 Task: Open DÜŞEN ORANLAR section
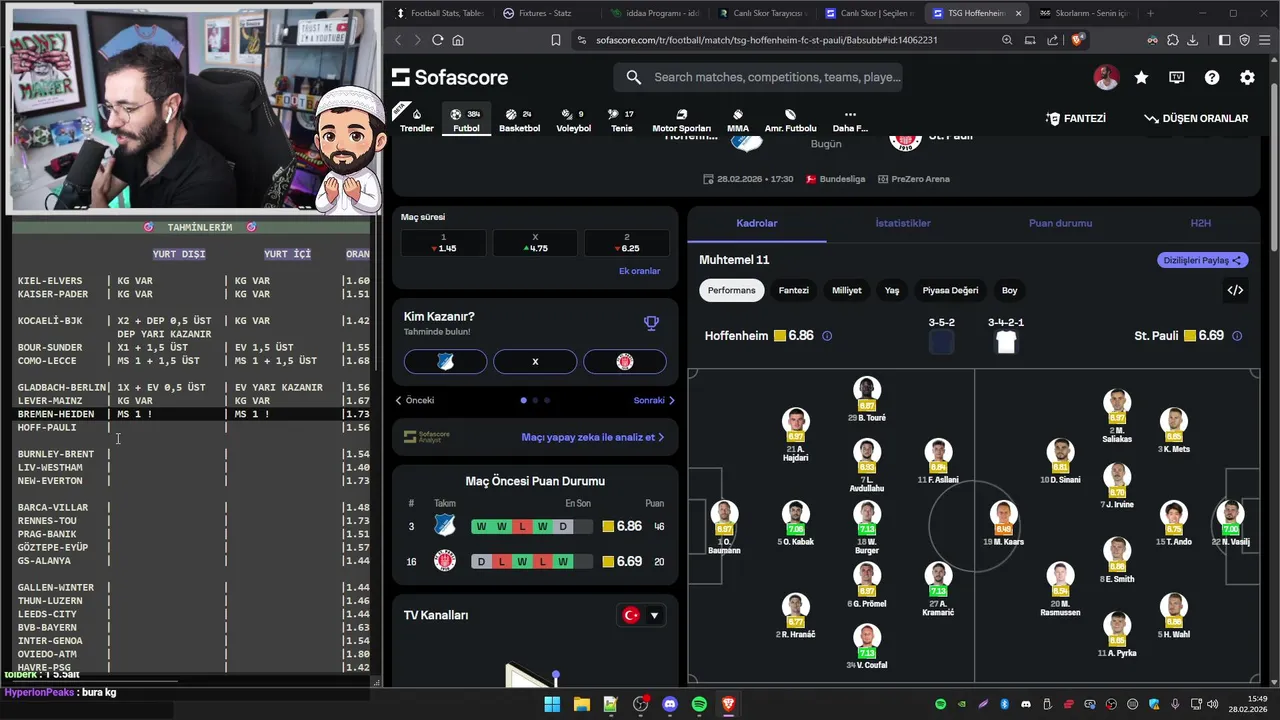[1196, 118]
